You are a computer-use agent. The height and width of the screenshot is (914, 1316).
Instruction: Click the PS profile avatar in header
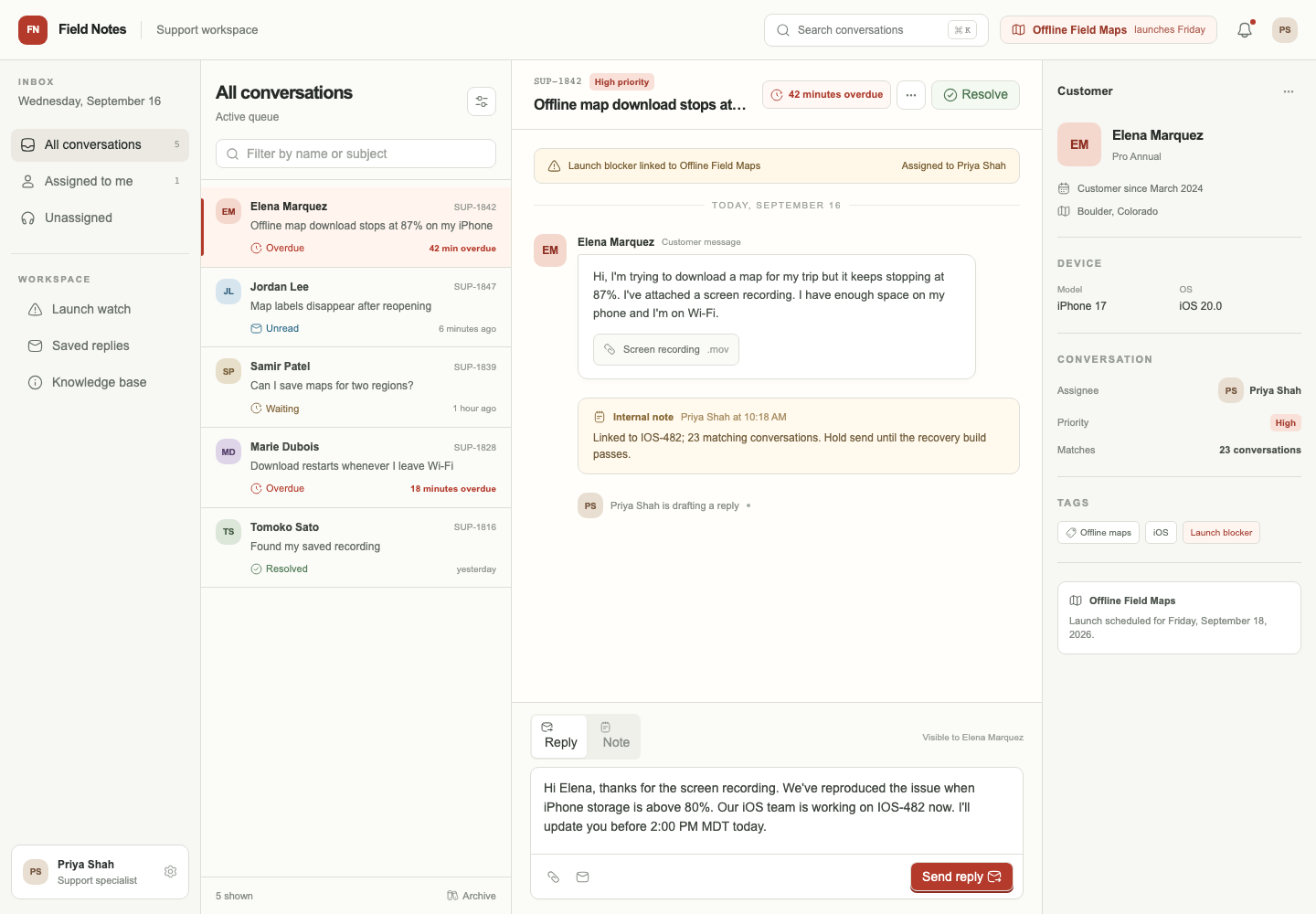[x=1285, y=30]
